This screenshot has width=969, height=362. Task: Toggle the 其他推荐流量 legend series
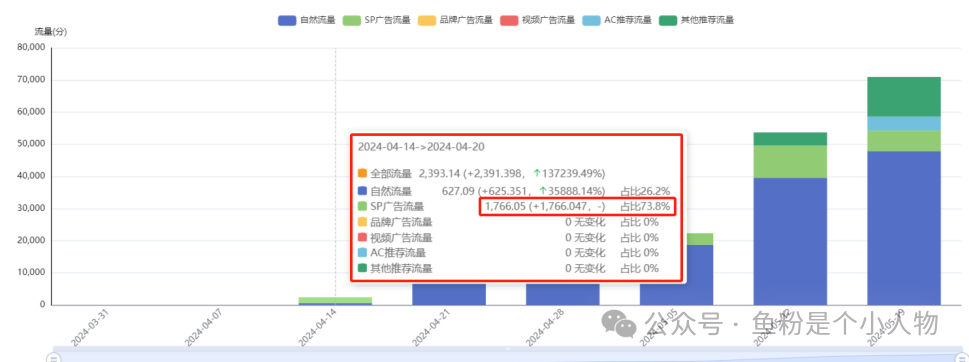click(696, 20)
